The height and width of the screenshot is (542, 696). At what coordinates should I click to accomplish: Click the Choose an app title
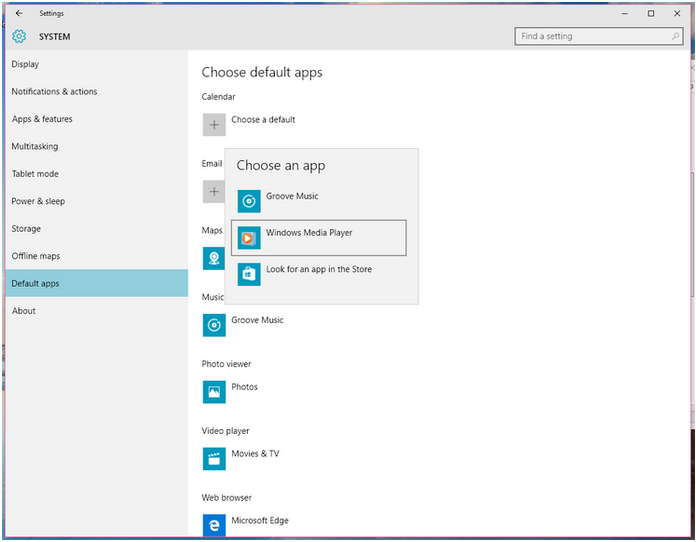coord(281,166)
